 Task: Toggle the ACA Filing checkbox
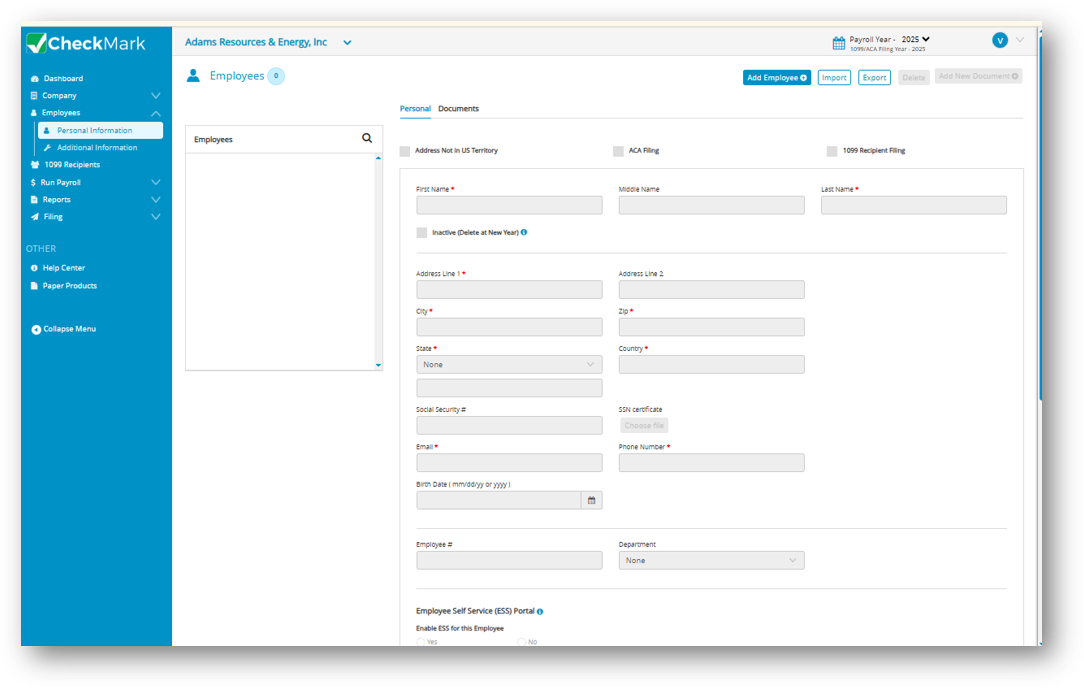[618, 151]
